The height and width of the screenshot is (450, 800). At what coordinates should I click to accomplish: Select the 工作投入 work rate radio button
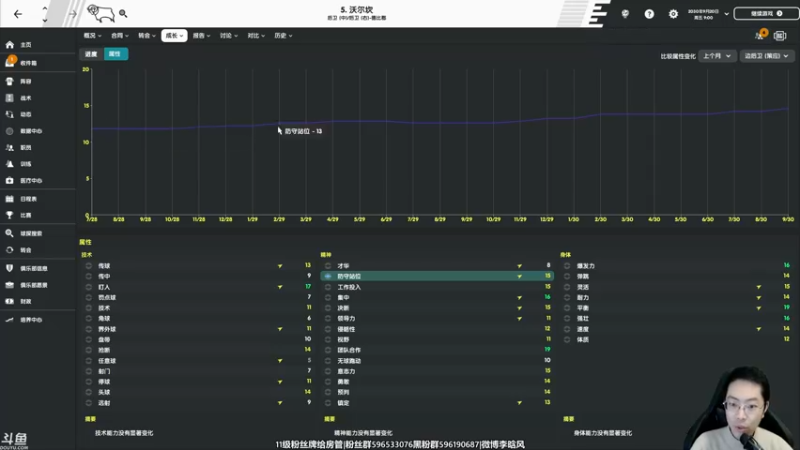tap(328, 287)
